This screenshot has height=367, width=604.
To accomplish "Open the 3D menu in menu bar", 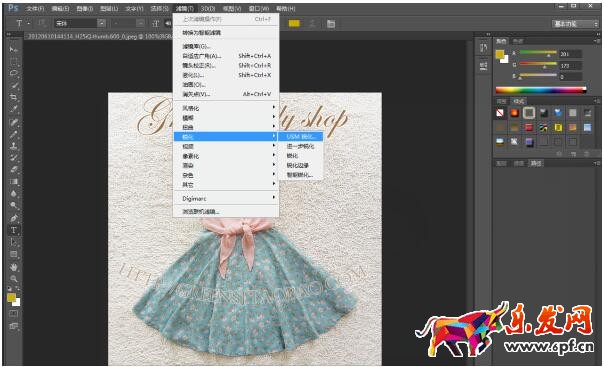I will pos(208,8).
